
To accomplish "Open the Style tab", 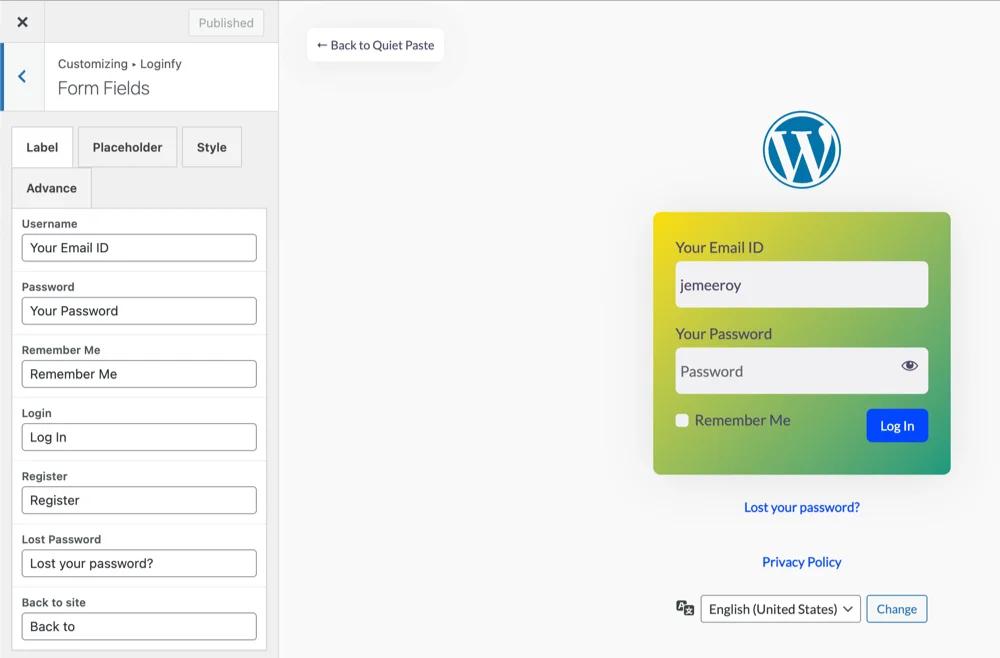I will pyautogui.click(x=212, y=147).
